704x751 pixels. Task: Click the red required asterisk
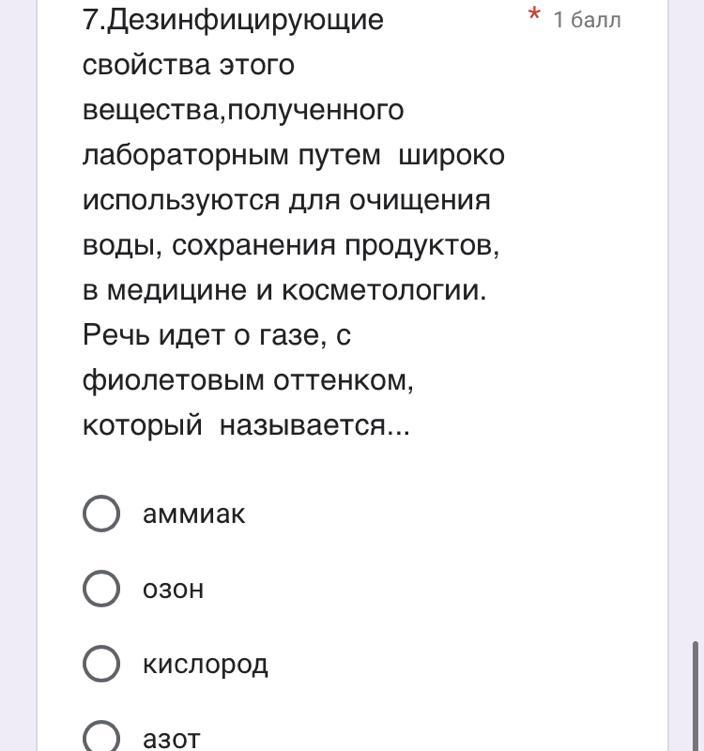pyautogui.click(x=535, y=16)
